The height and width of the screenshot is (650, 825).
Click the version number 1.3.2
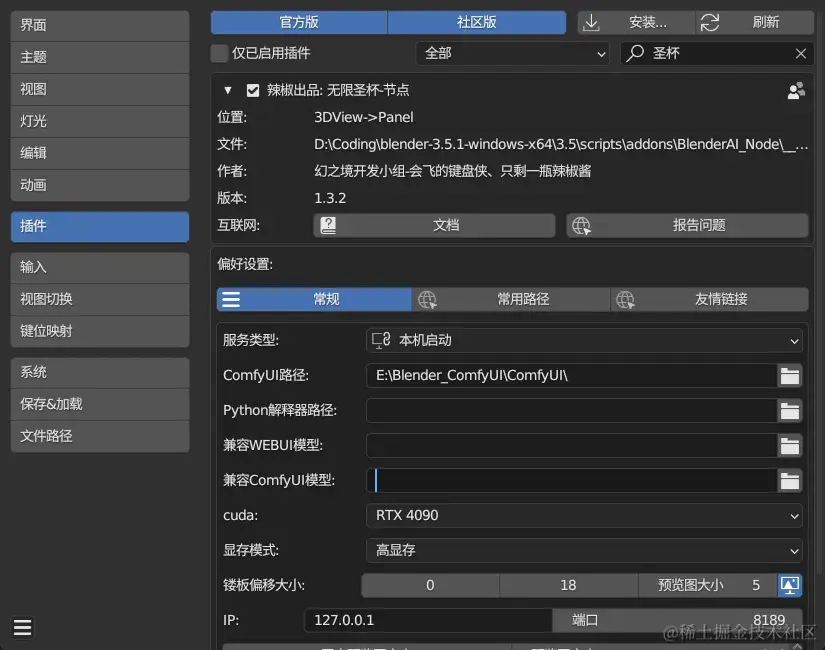(330, 198)
